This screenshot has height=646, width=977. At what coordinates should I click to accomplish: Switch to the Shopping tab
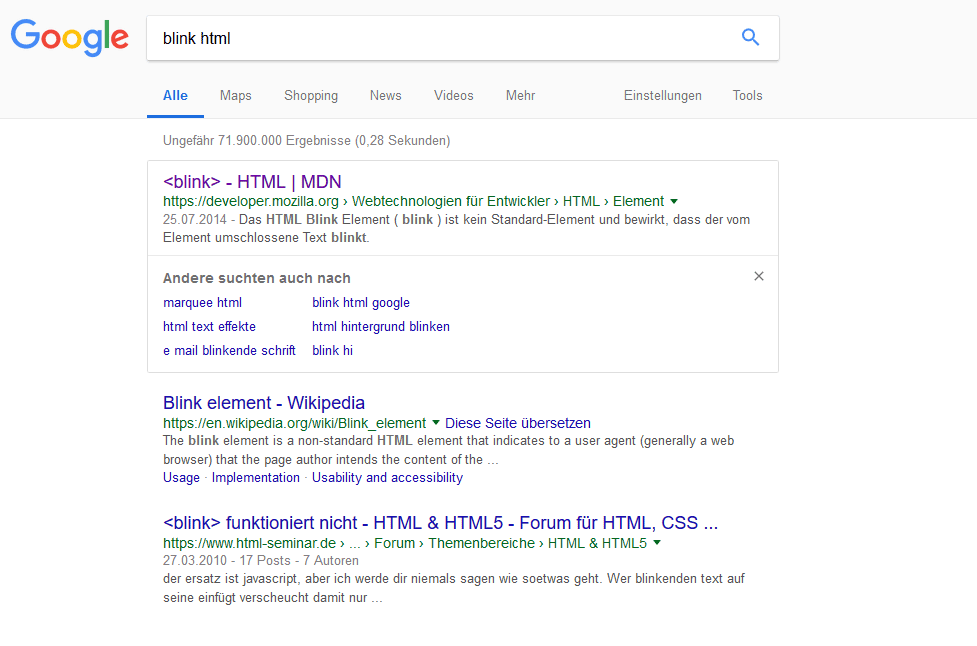pos(311,95)
